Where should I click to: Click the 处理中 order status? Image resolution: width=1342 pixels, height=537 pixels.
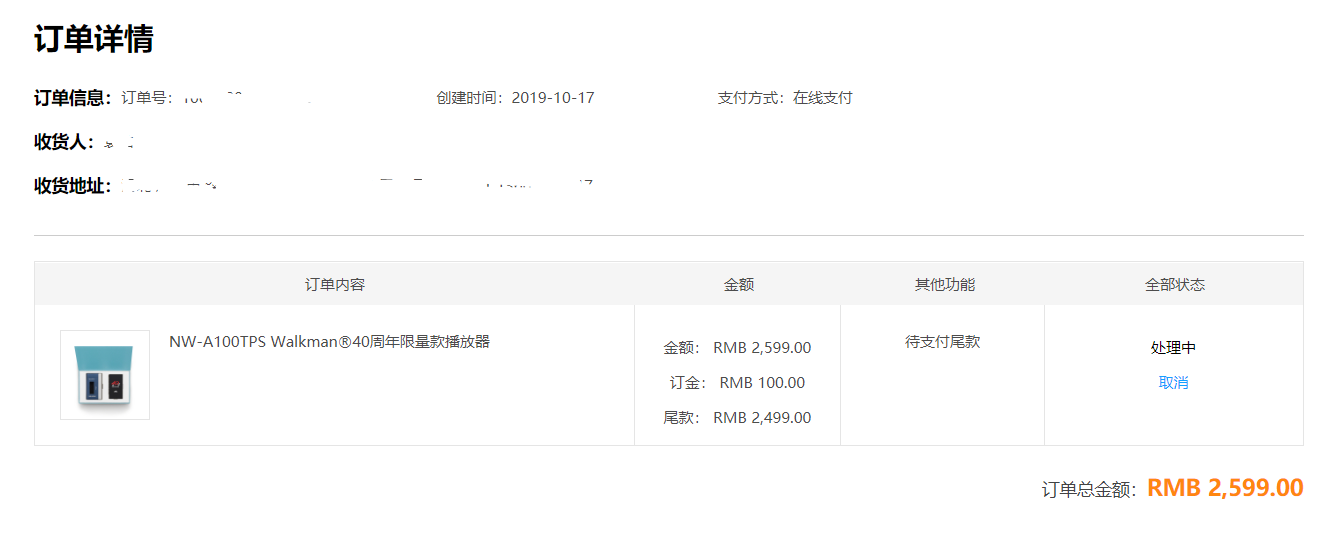click(x=1173, y=348)
